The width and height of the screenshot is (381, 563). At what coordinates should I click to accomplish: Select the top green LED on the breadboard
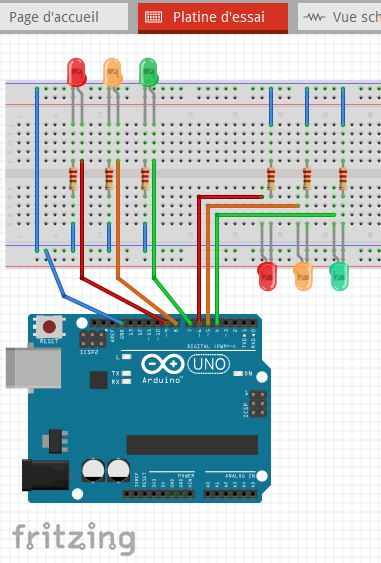coord(148,73)
